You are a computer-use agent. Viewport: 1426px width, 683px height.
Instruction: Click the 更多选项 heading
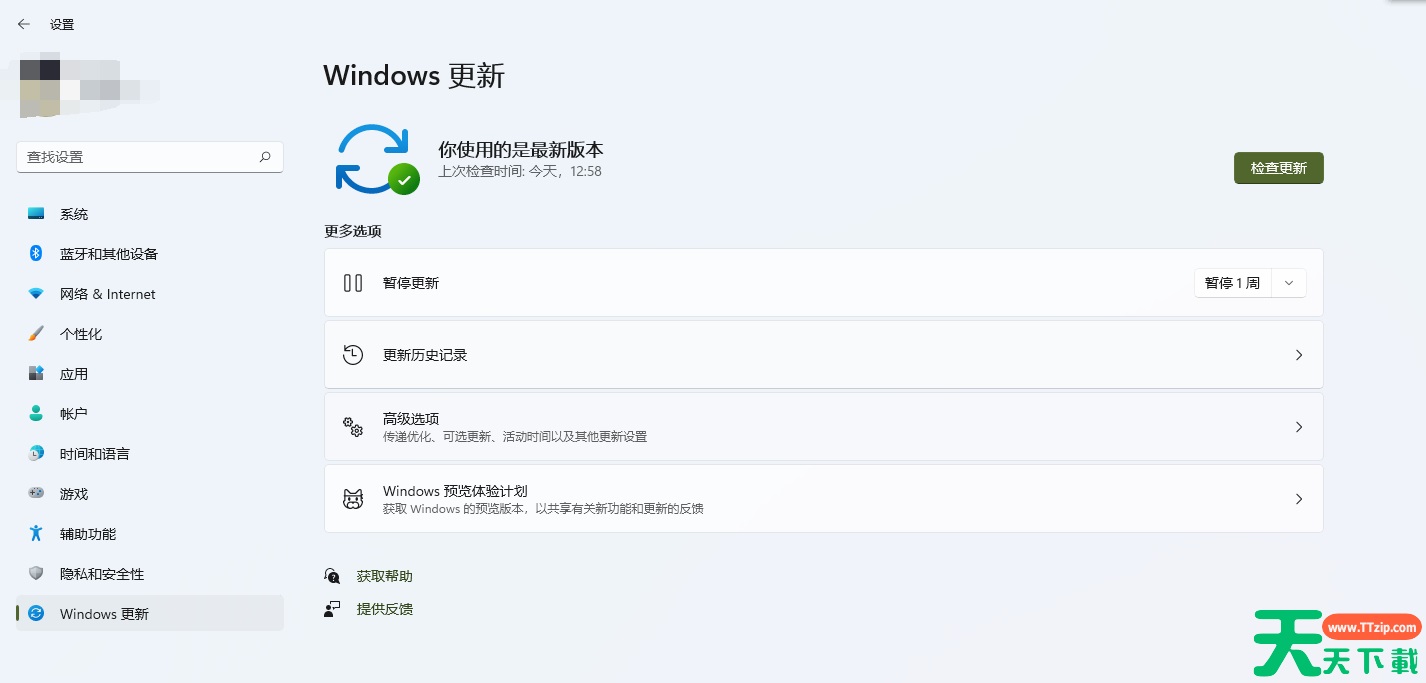[x=353, y=231]
